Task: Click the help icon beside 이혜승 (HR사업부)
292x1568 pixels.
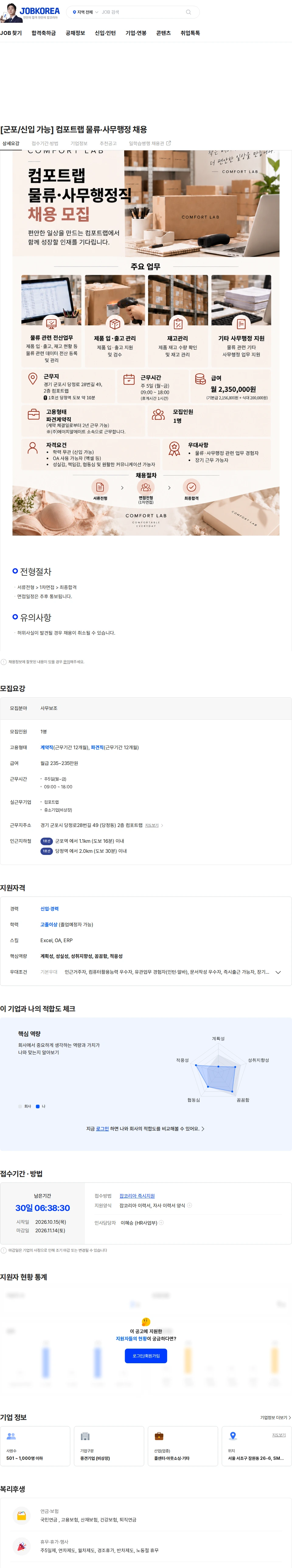Action: (161, 1222)
